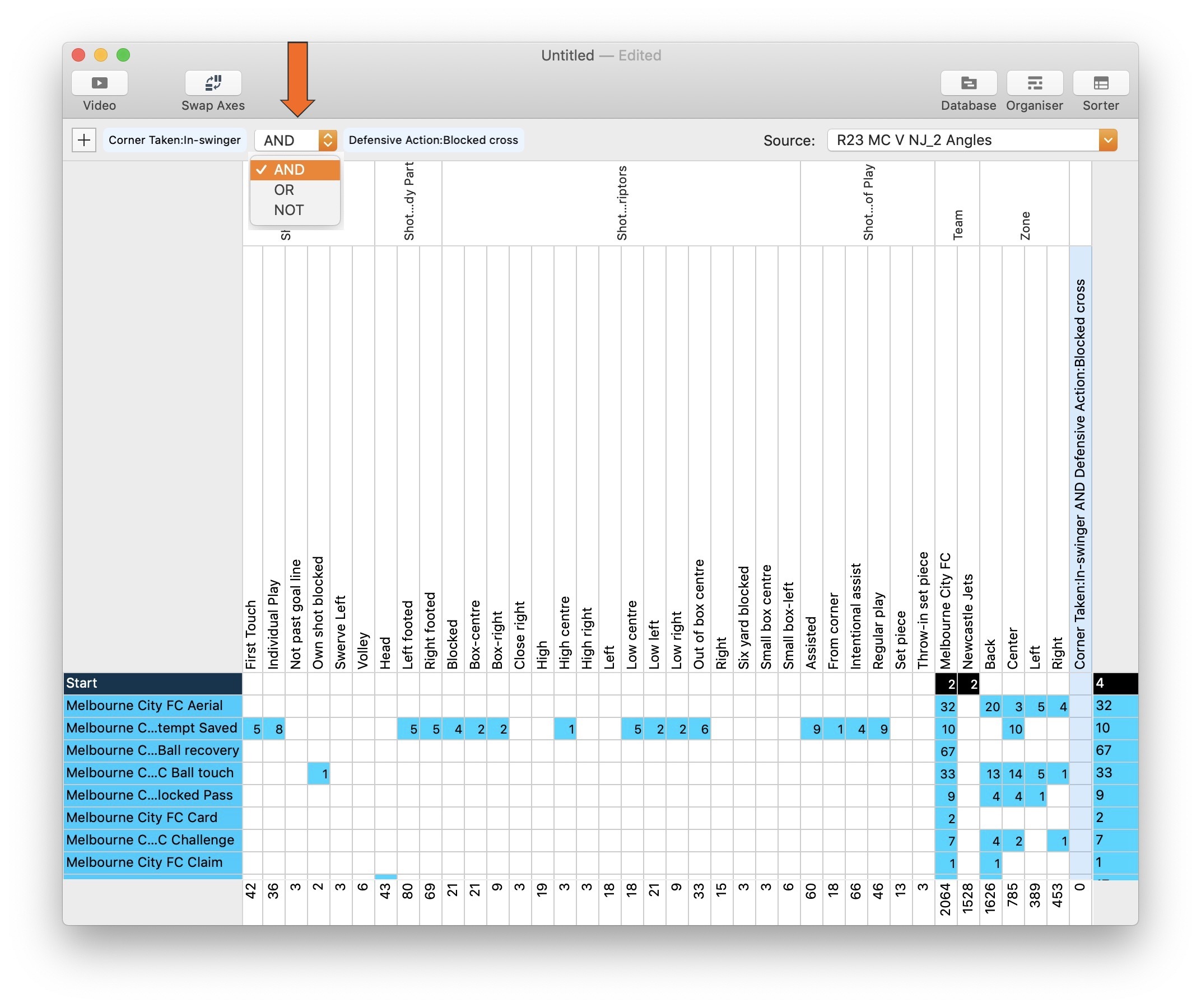Open the AND logic operator dropdown
This screenshot has width=1201, height=1008.
click(x=295, y=139)
